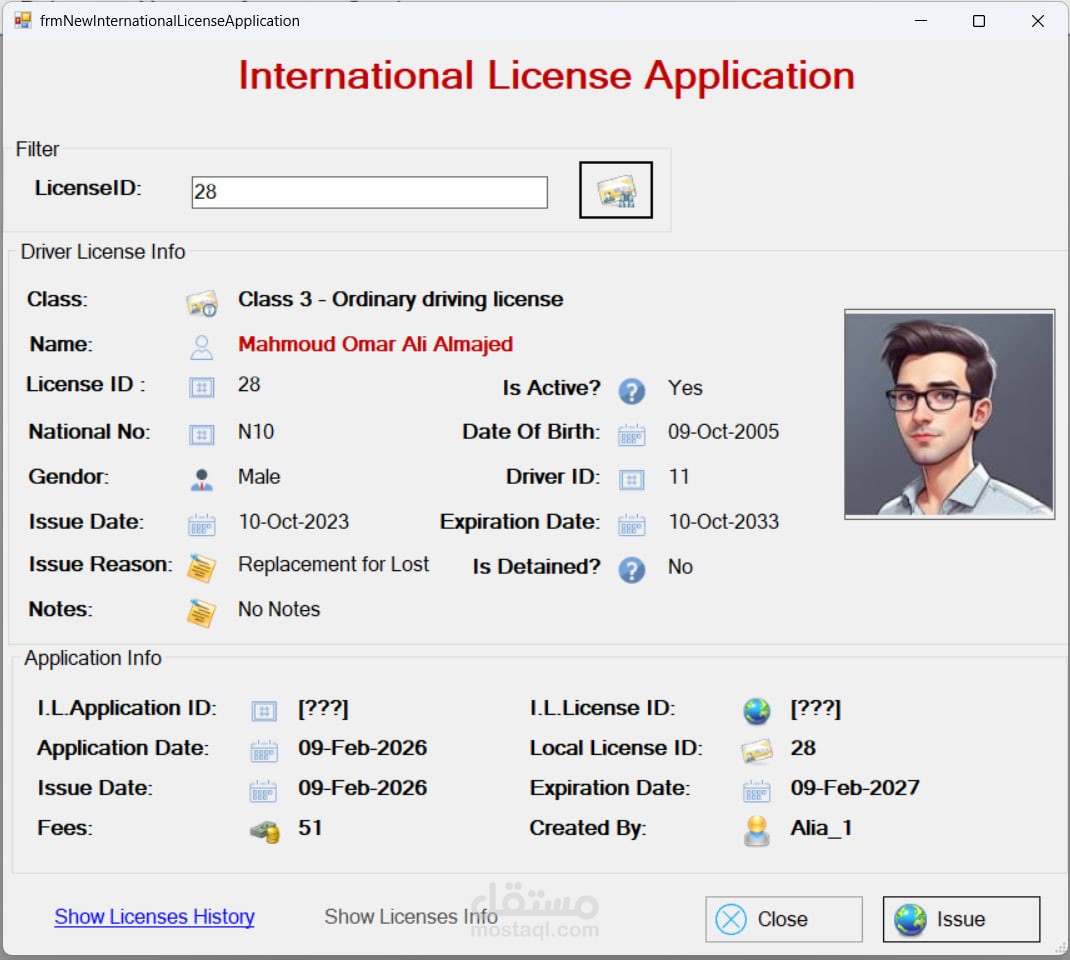Click the license card icon next to Class
1070x960 pixels.
[x=202, y=303]
